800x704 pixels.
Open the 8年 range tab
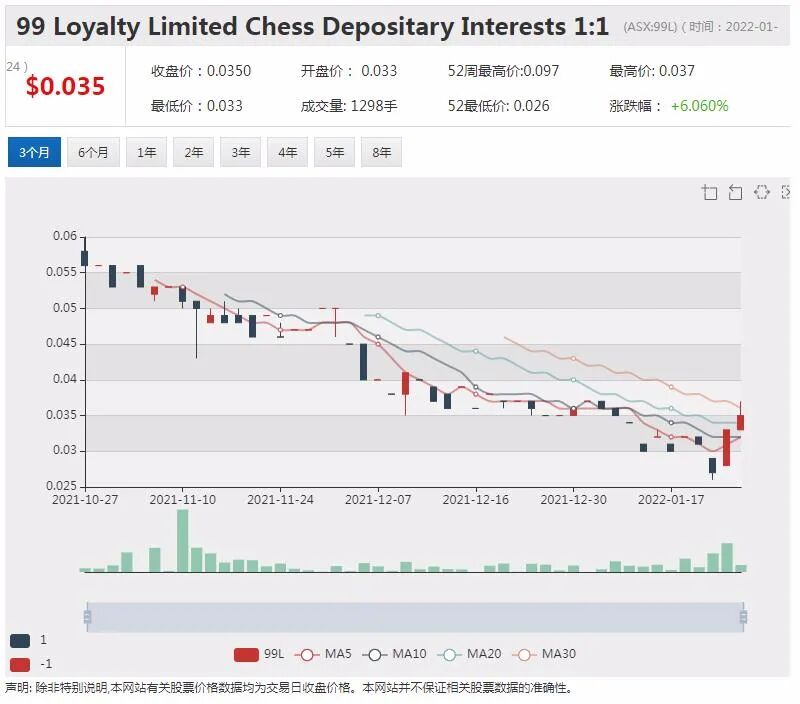tap(381, 152)
